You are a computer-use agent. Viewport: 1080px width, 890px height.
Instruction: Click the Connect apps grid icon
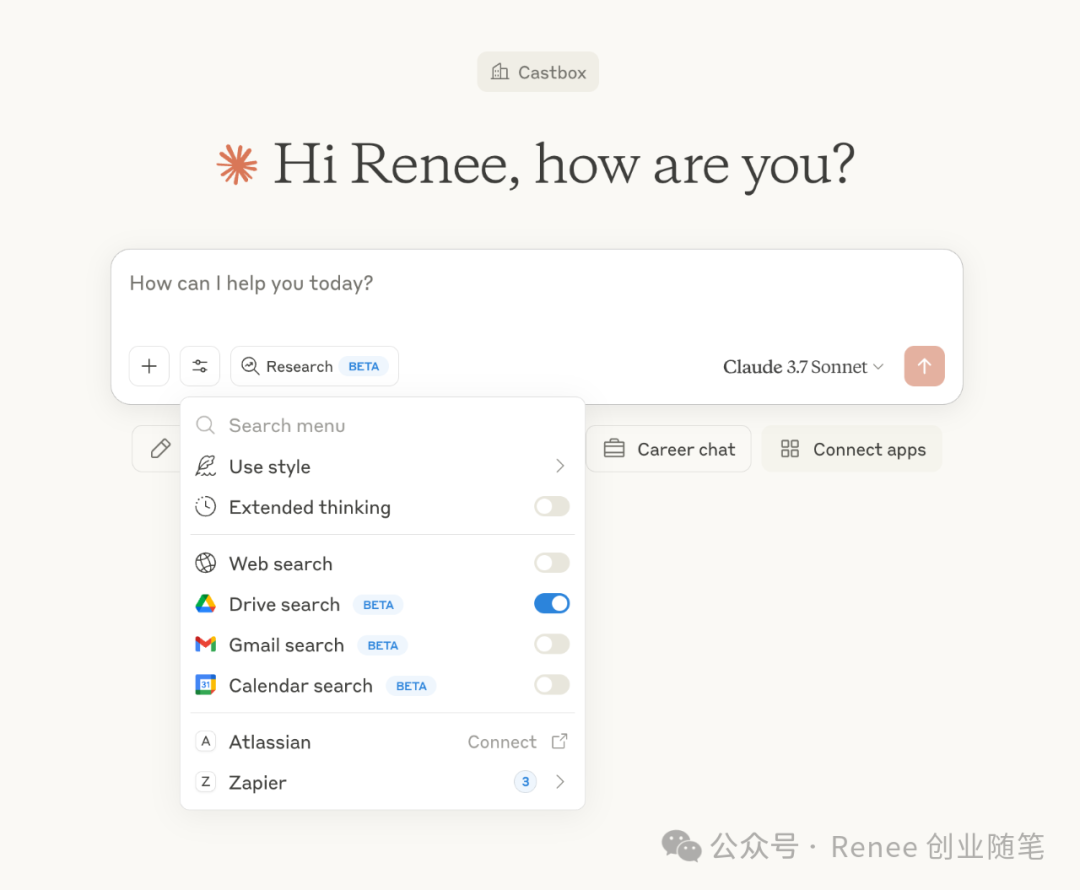[x=789, y=449]
